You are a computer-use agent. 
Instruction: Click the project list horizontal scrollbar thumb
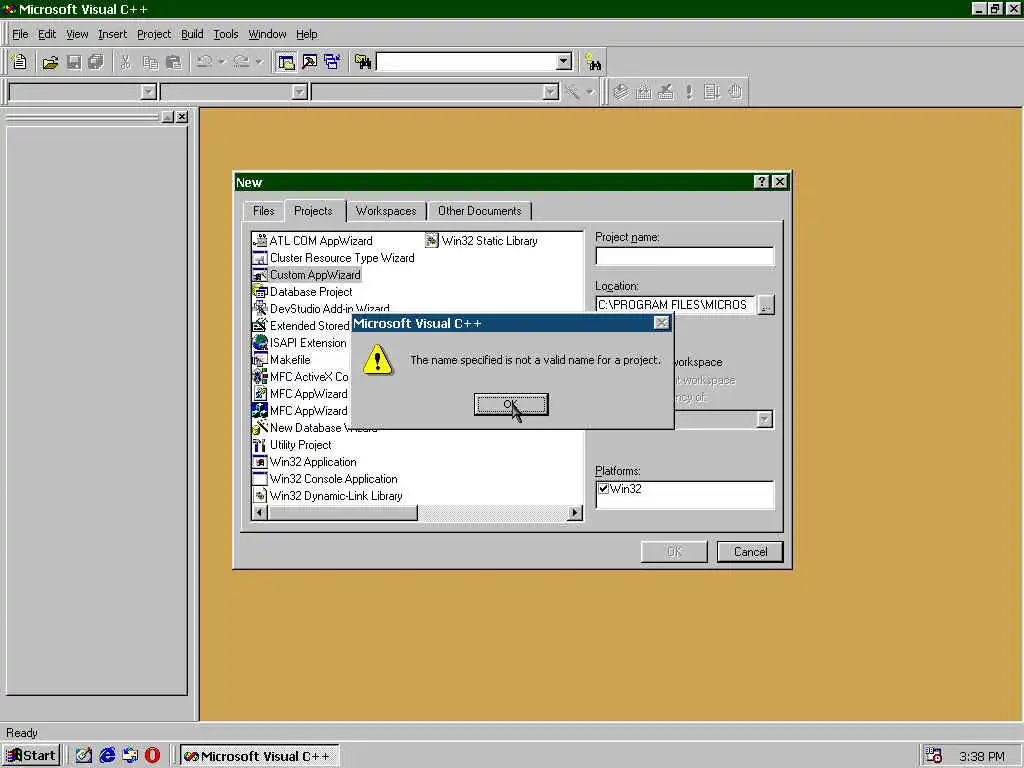point(342,513)
